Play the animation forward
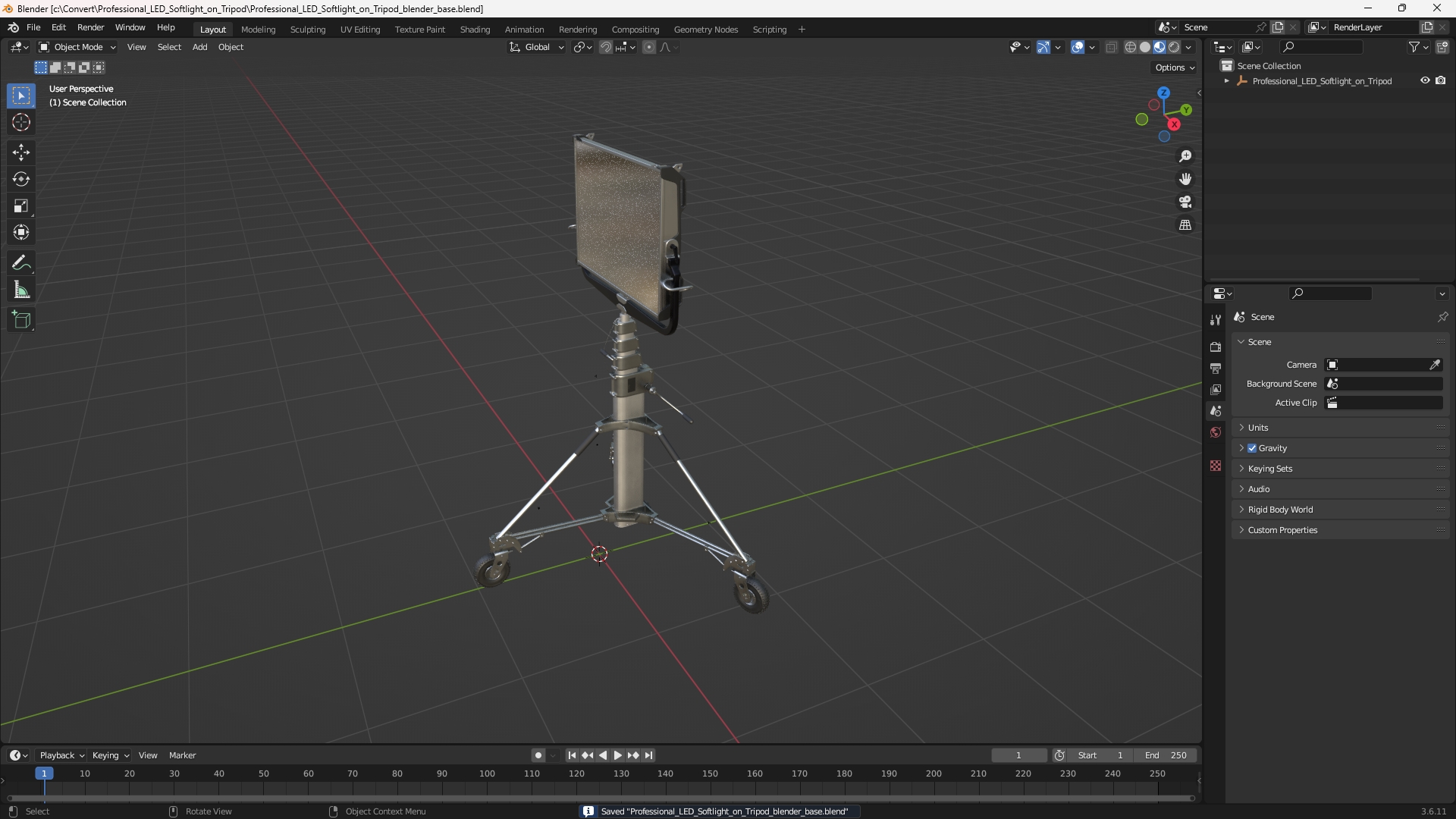1456x819 pixels. coord(617,755)
